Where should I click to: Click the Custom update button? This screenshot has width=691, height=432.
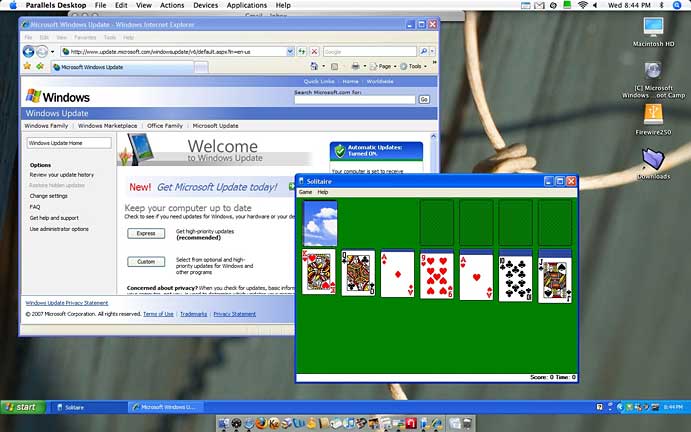click(x=146, y=262)
